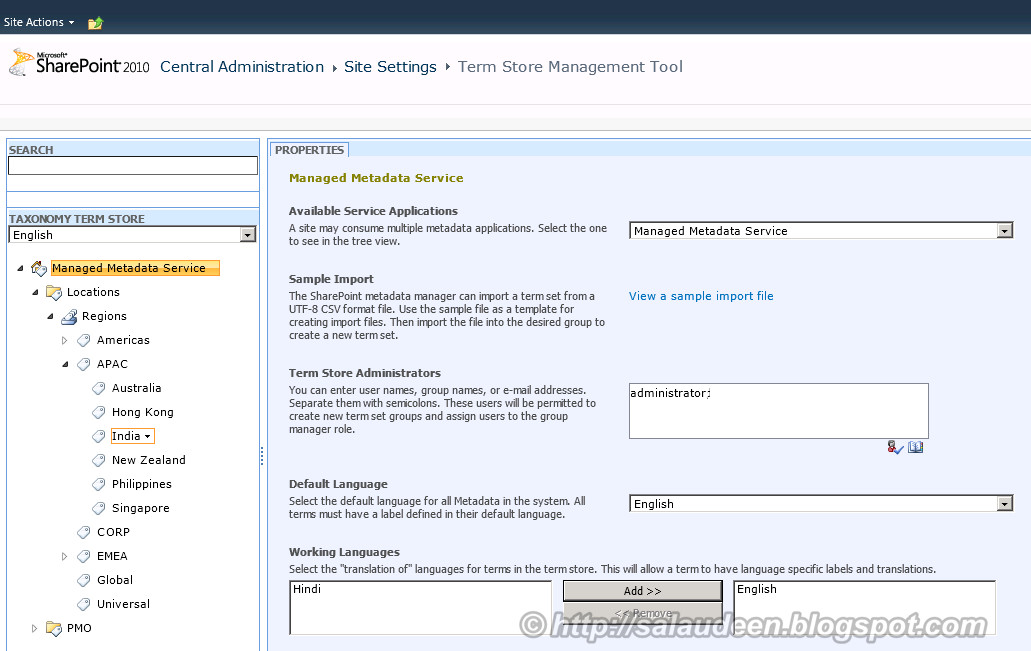This screenshot has height=651, width=1031.
Task: Click the Americas term tag icon
Action: pyautogui.click(x=84, y=340)
